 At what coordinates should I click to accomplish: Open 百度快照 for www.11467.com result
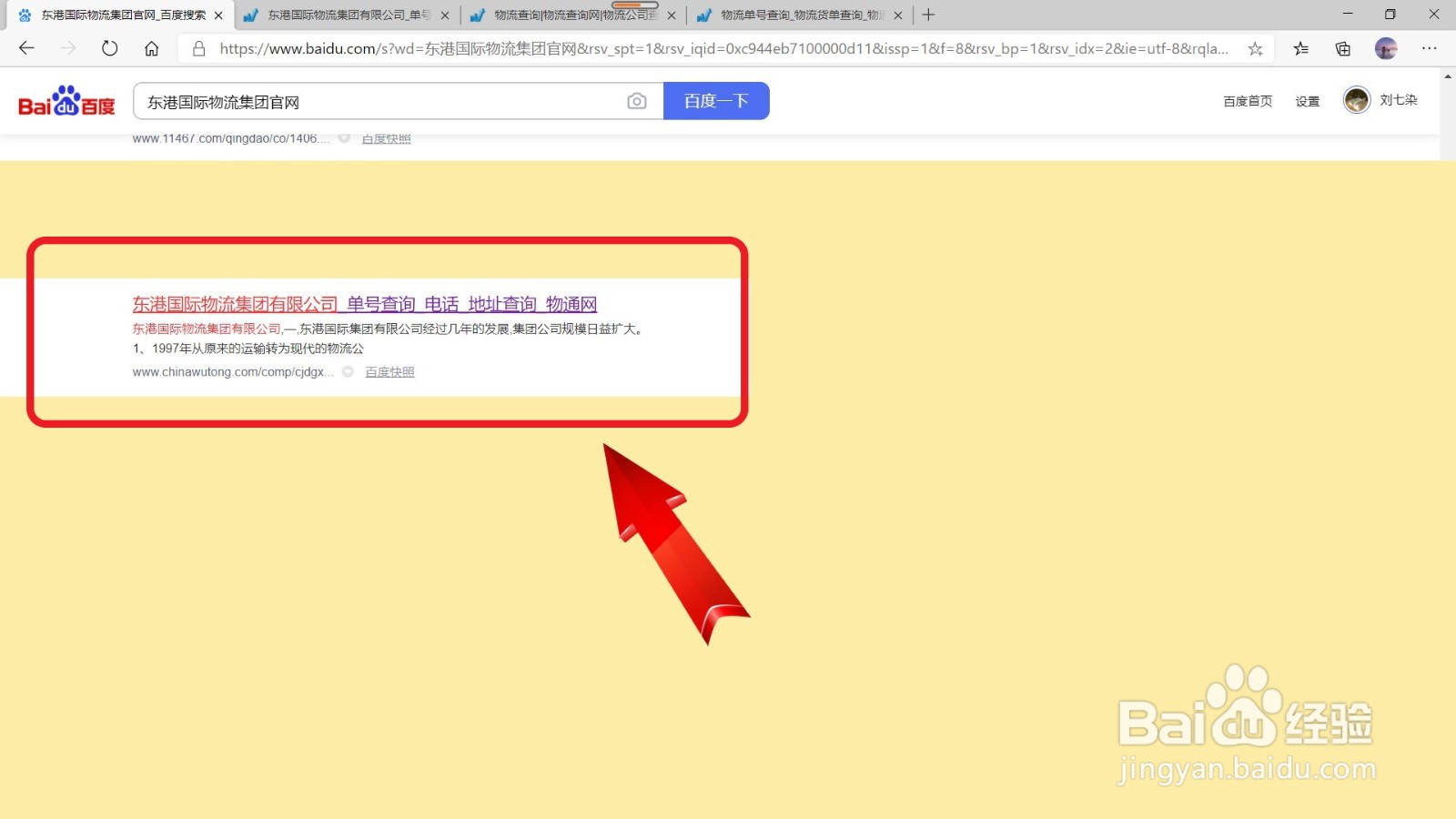tap(386, 139)
